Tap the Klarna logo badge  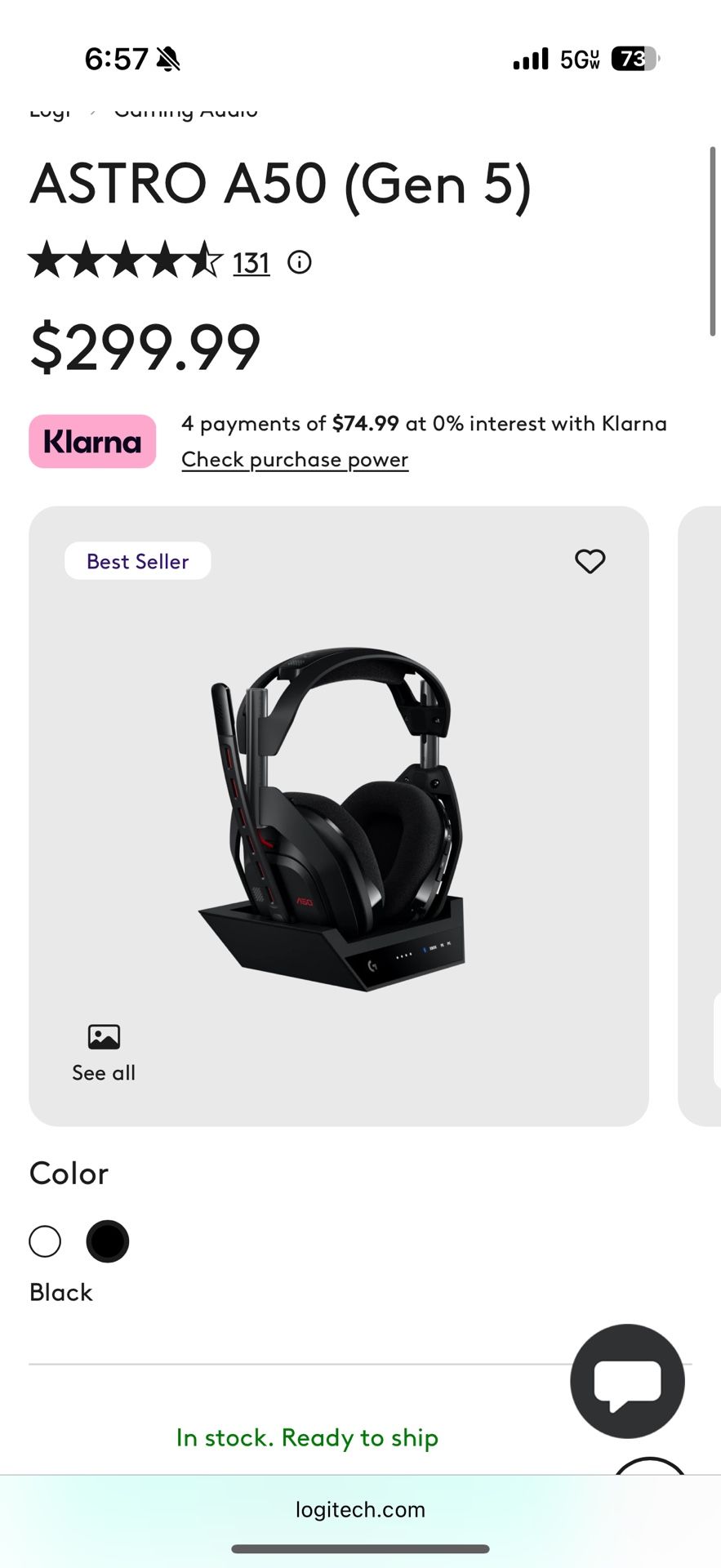tap(92, 441)
